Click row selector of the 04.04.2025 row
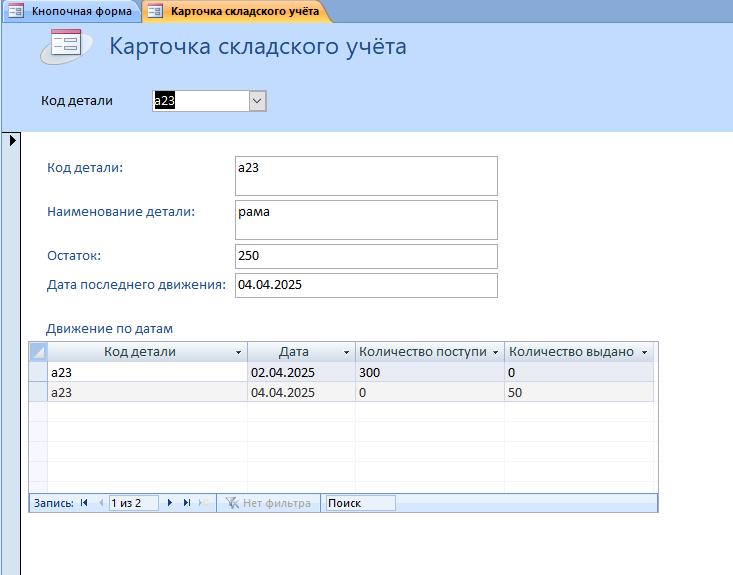This screenshot has height=575, width=733. click(38, 392)
